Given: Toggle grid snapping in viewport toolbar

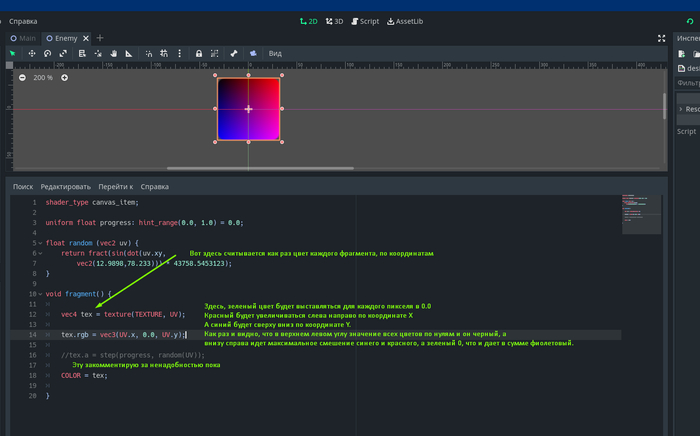Looking at the screenshot, I should (x=162, y=53).
